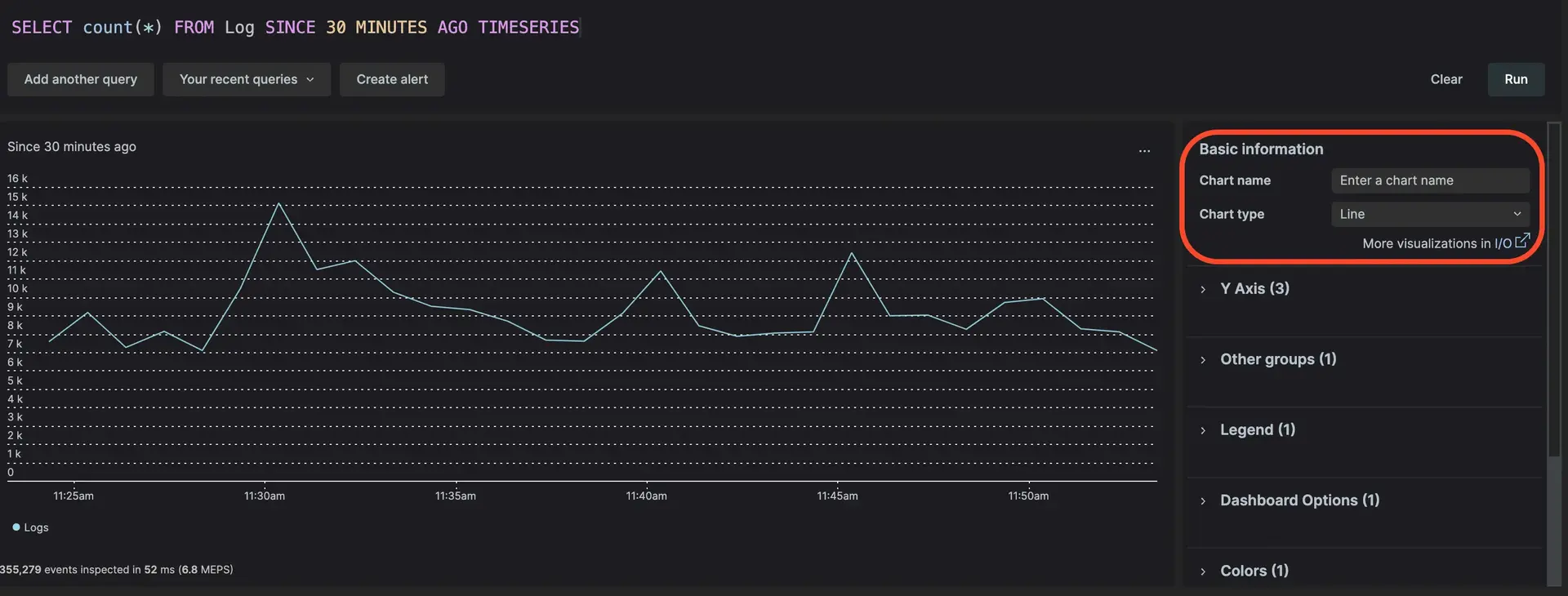
Task: Expand the Other groups (1) section
Action: click(x=1277, y=359)
